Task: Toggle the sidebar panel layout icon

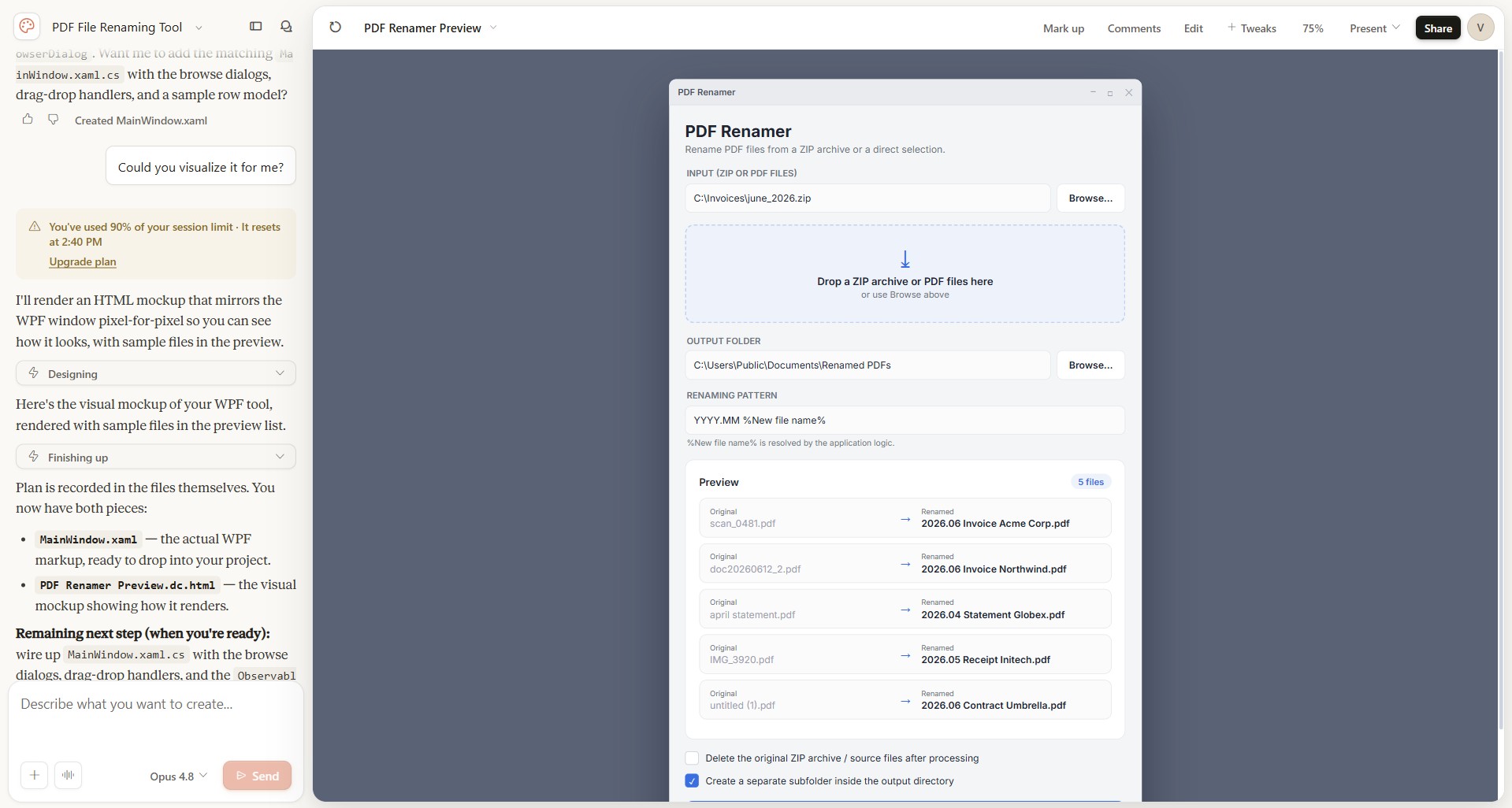Action: pos(255,27)
